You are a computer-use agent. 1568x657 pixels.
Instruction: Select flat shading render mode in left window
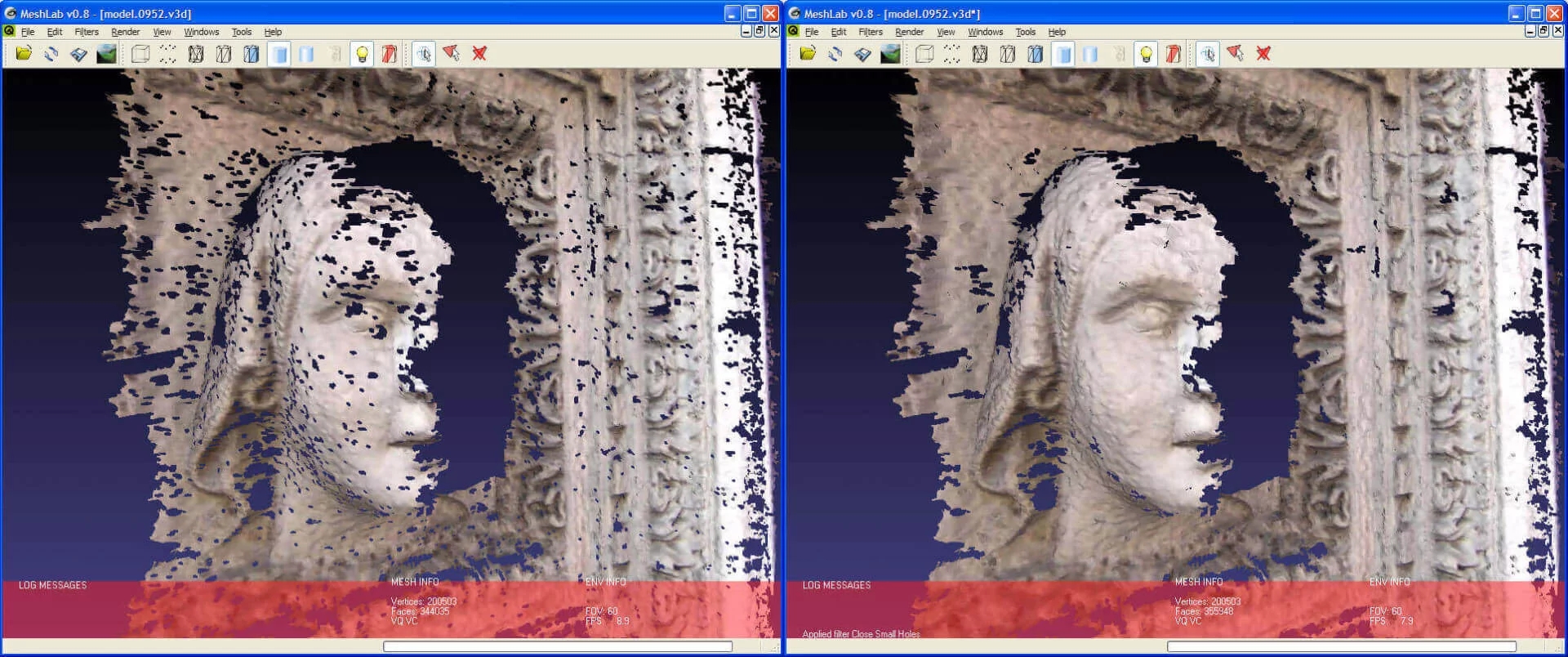coord(279,54)
